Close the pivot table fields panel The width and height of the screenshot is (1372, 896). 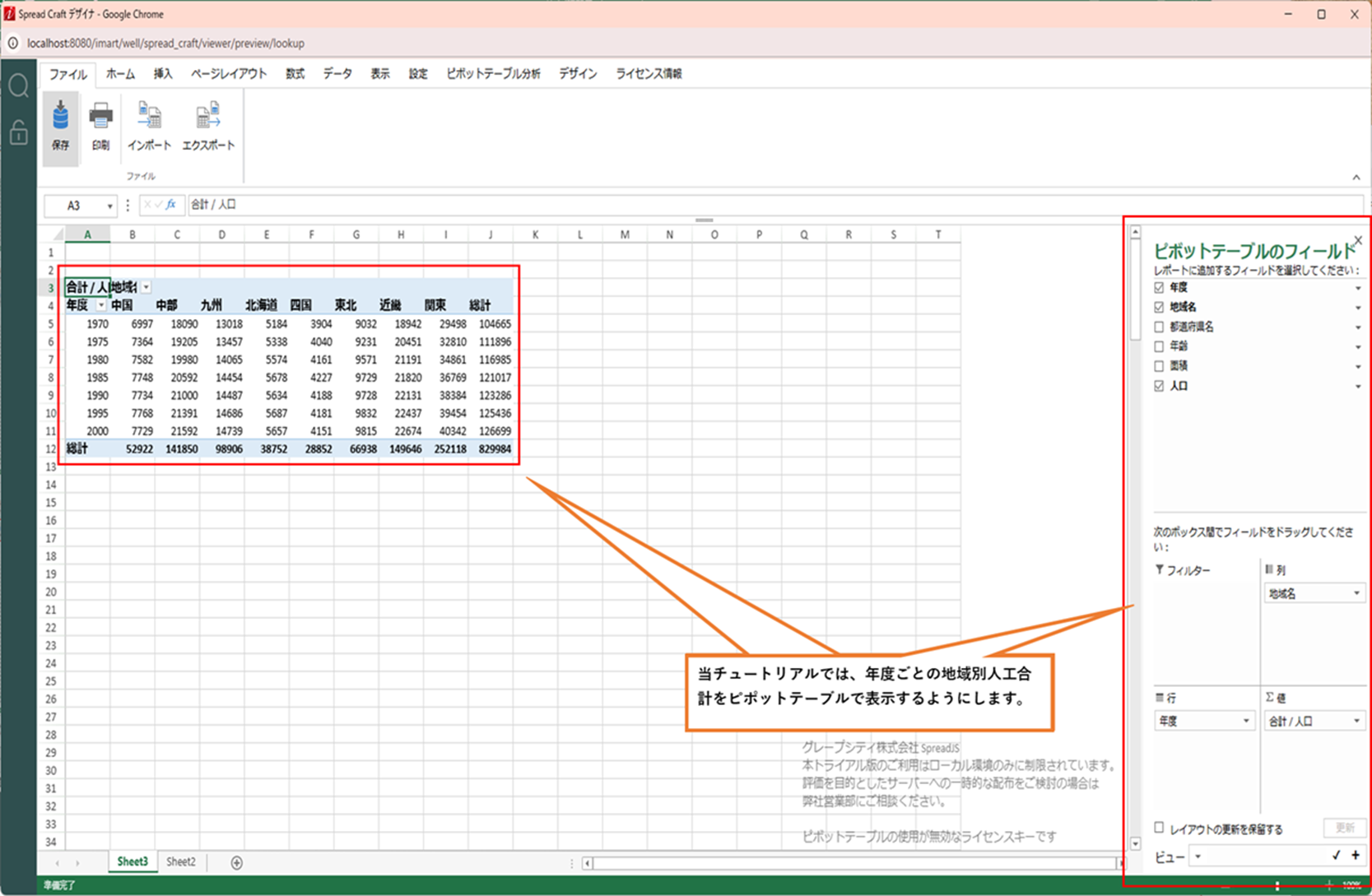pyautogui.click(x=1358, y=240)
